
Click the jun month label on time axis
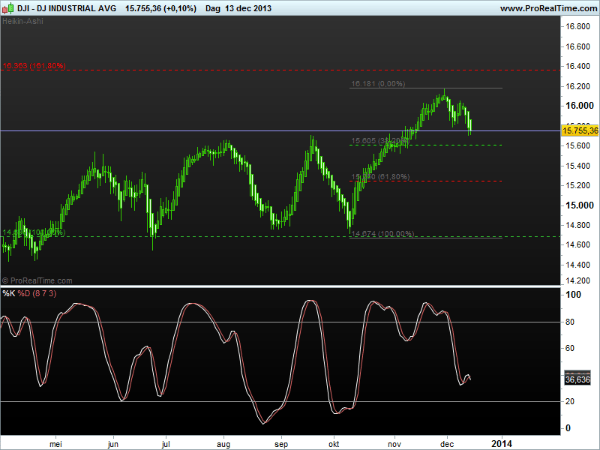tap(113, 444)
